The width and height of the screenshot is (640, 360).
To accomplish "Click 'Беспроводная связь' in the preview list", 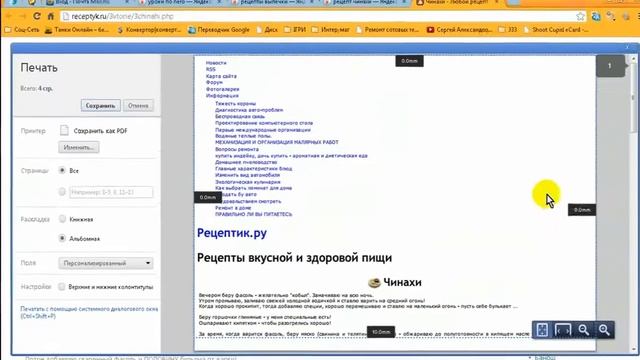I will (x=240, y=116).
